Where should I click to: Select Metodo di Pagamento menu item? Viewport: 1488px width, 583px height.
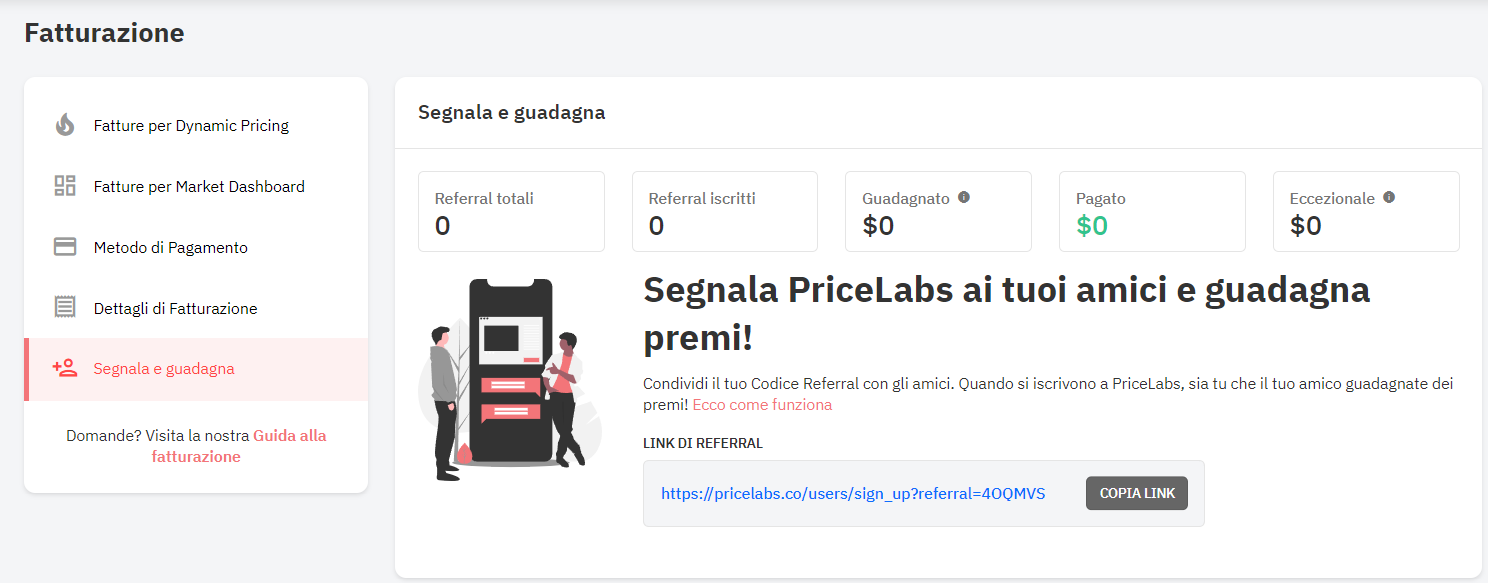196,248
